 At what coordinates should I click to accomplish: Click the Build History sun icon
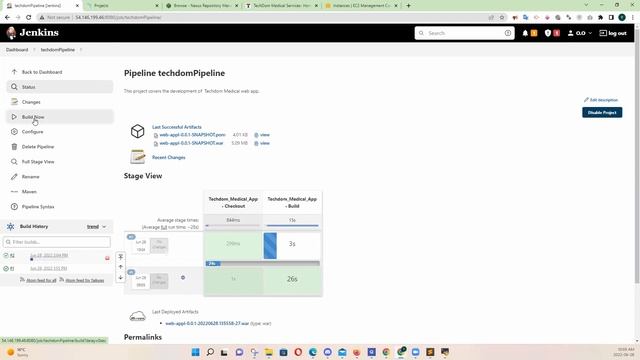click(11, 227)
